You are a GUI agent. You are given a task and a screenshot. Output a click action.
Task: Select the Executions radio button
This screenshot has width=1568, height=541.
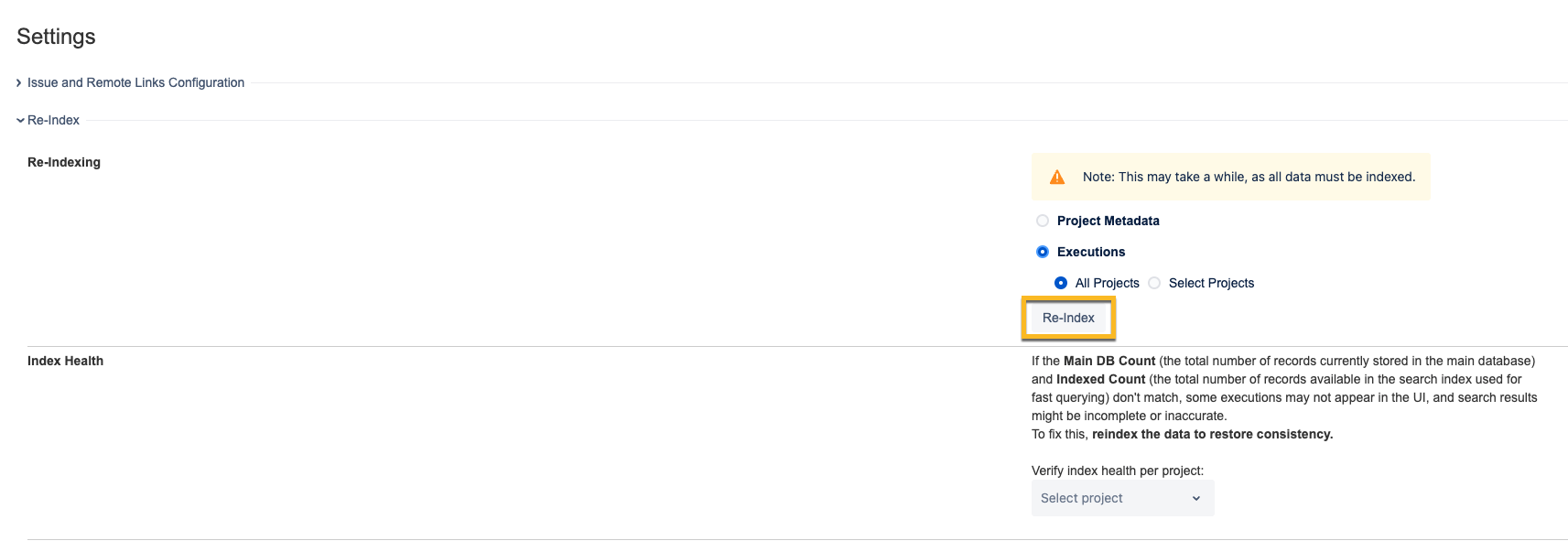(1042, 252)
